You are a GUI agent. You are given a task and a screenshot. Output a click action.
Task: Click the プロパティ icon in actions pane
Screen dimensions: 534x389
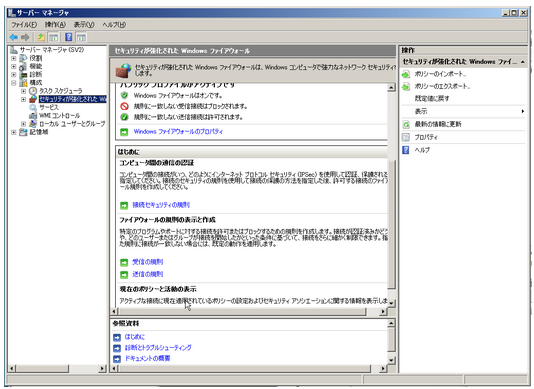coord(406,137)
